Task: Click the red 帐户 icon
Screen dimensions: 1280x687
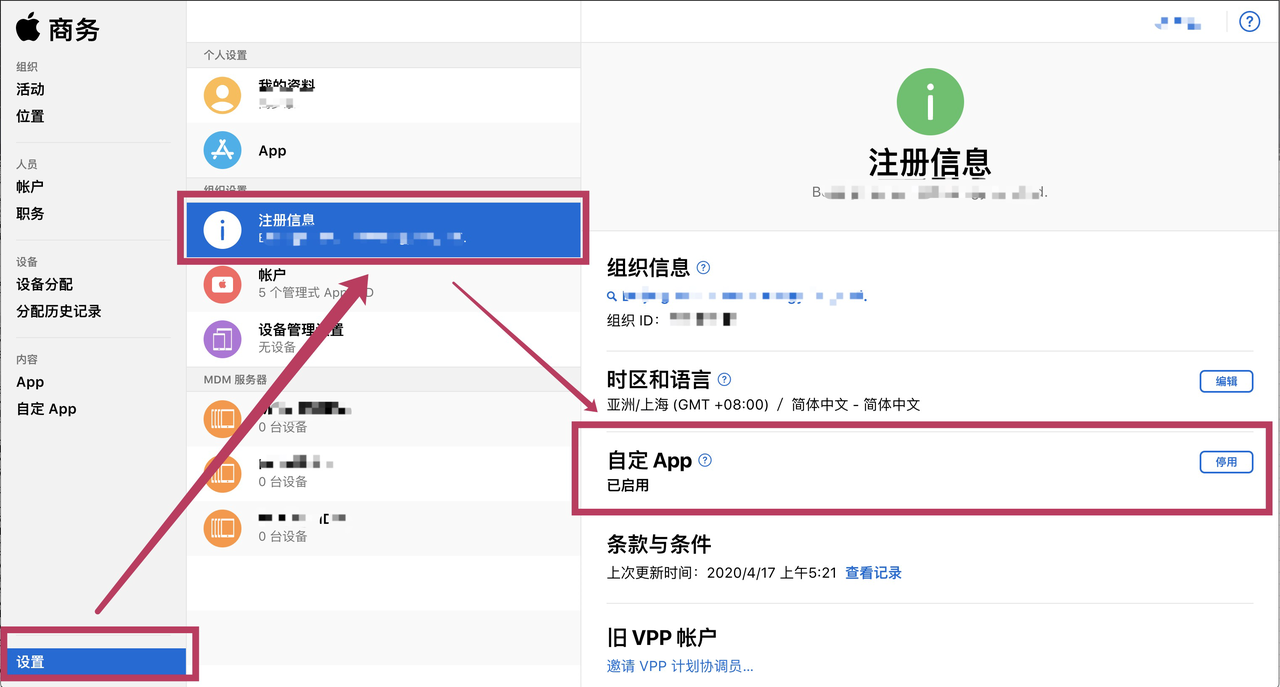Action: pos(222,284)
